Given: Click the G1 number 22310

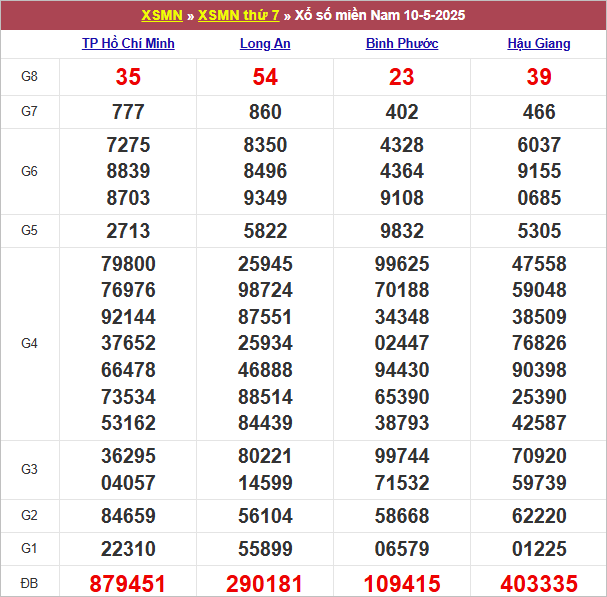Looking at the screenshot, I should point(128,549).
